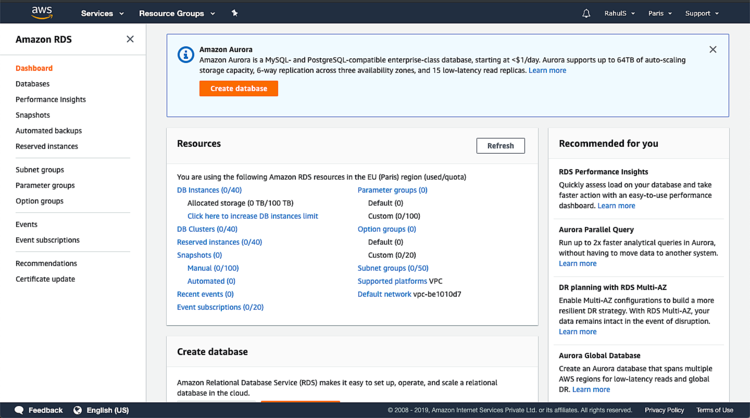Open Events in the sidebar
This screenshot has width=750, height=418.
click(26, 224)
